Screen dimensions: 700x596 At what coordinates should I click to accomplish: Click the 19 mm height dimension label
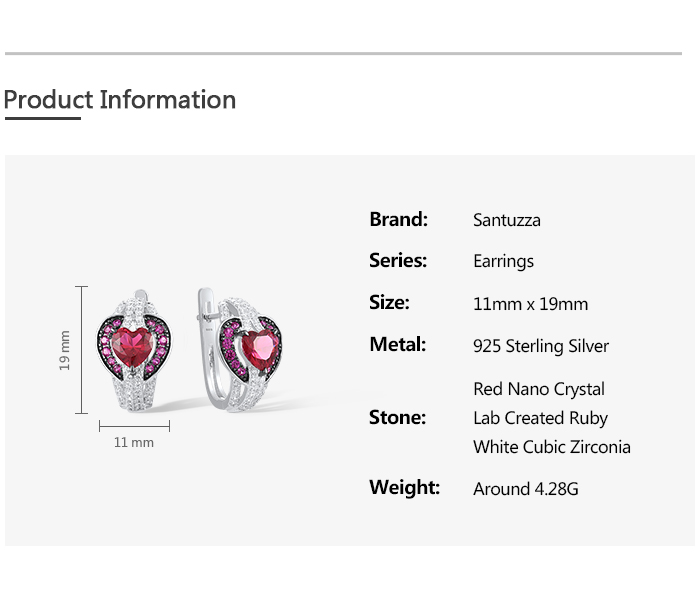[x=65, y=350]
